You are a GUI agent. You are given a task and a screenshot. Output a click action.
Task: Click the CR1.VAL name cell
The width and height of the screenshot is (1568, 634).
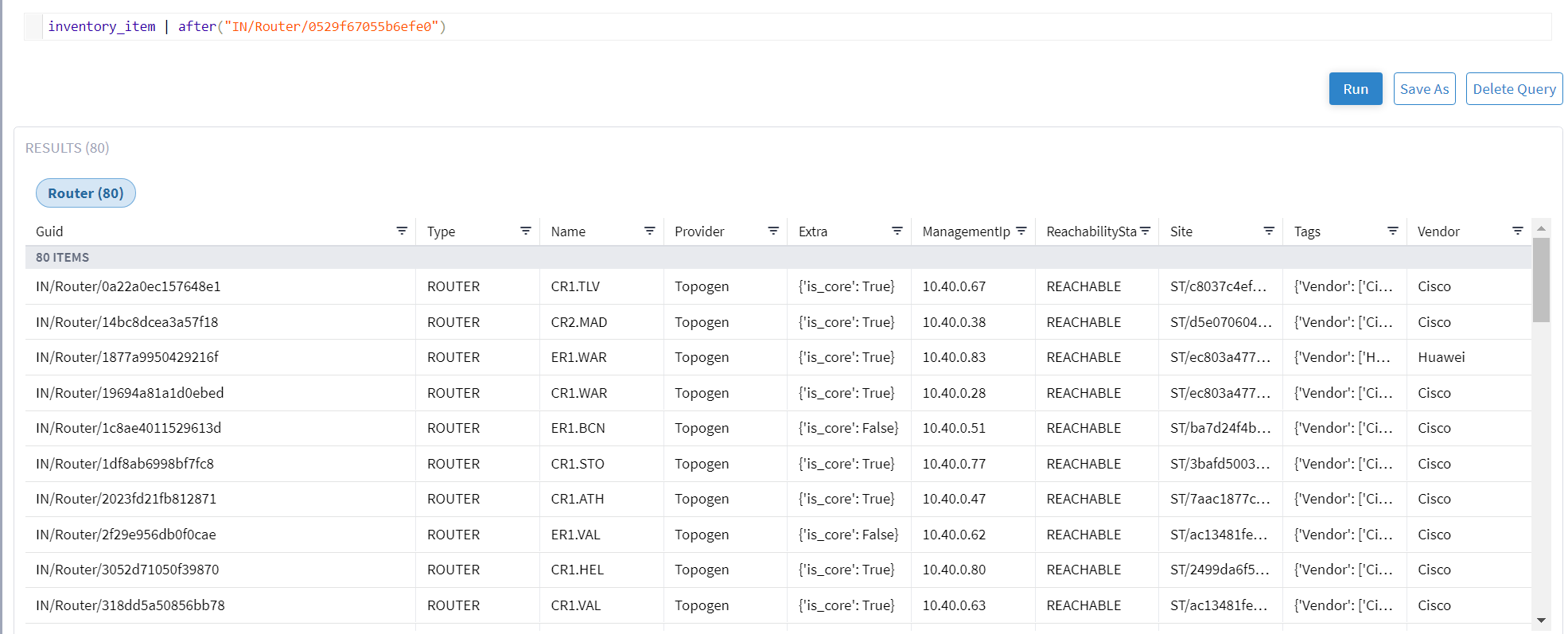(x=576, y=605)
